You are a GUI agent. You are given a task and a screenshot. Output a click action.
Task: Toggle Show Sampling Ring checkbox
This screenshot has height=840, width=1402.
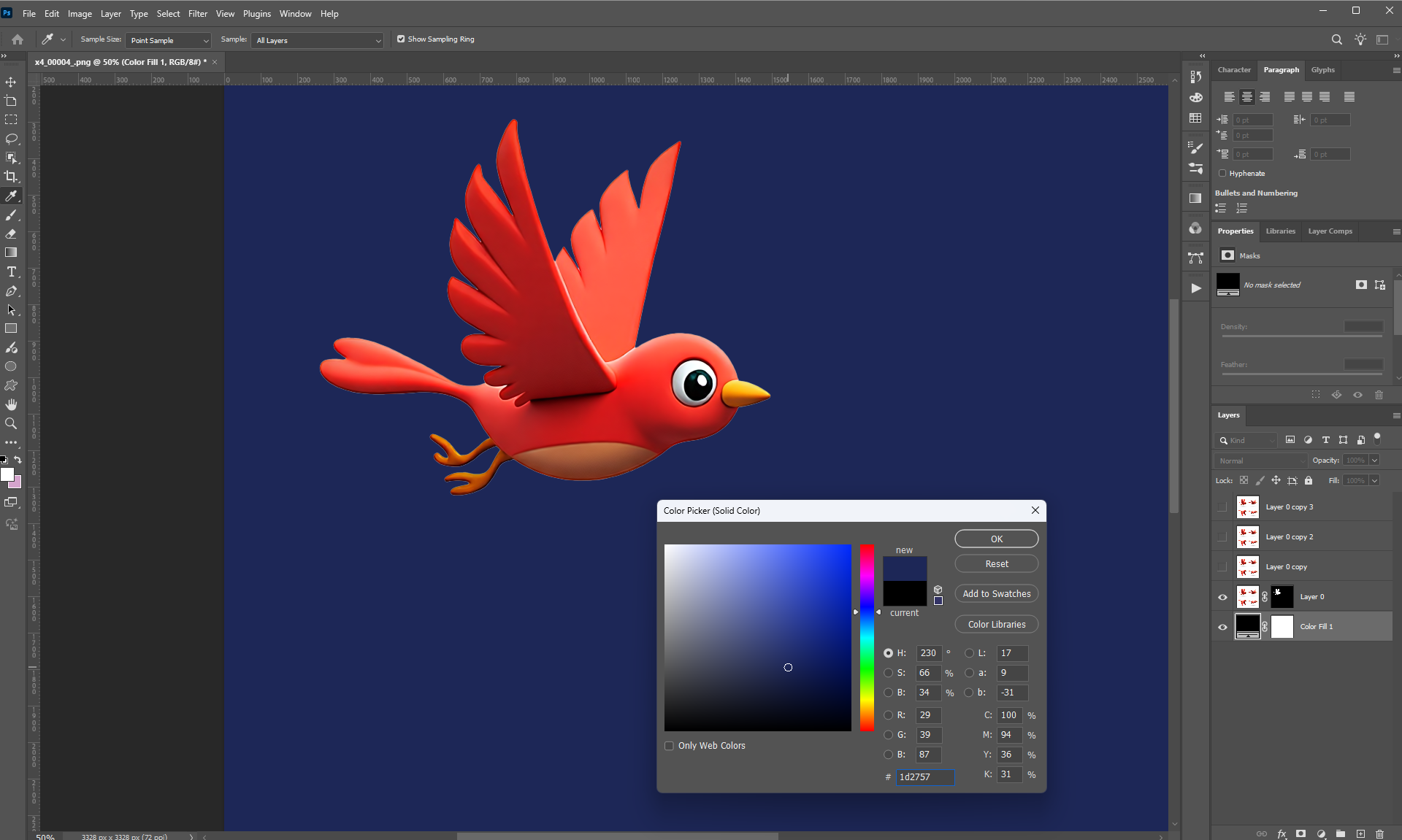tap(401, 39)
